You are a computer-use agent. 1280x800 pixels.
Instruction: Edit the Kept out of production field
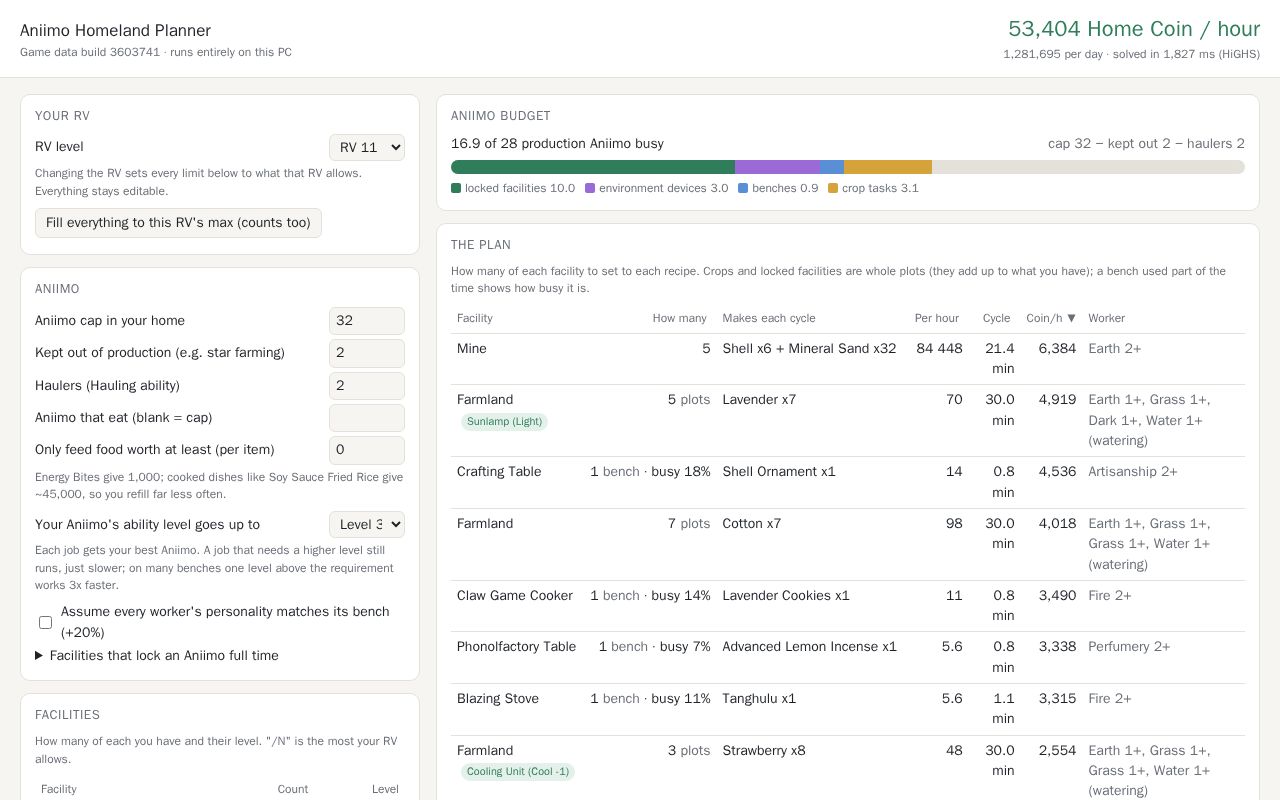(x=367, y=353)
